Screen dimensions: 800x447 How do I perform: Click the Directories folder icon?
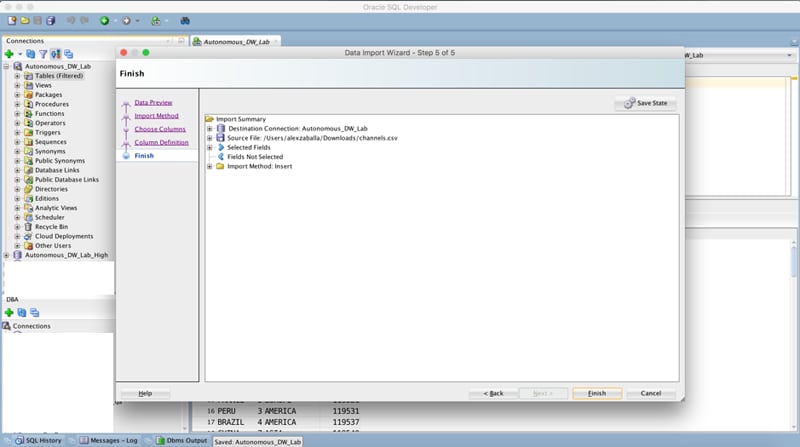(29, 189)
